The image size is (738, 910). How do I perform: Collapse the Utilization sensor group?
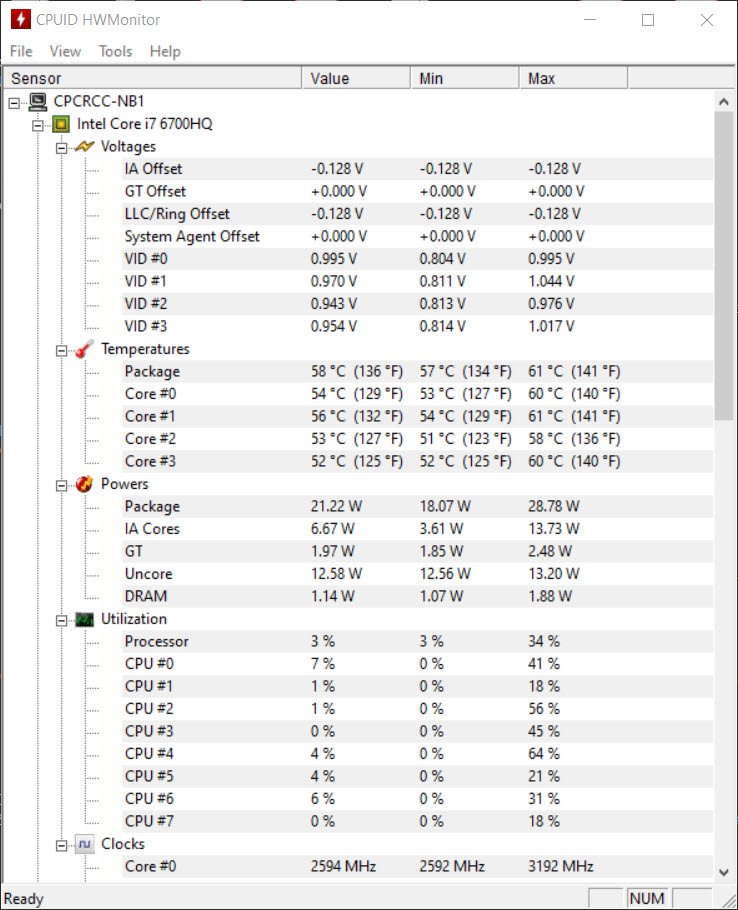click(x=61, y=619)
